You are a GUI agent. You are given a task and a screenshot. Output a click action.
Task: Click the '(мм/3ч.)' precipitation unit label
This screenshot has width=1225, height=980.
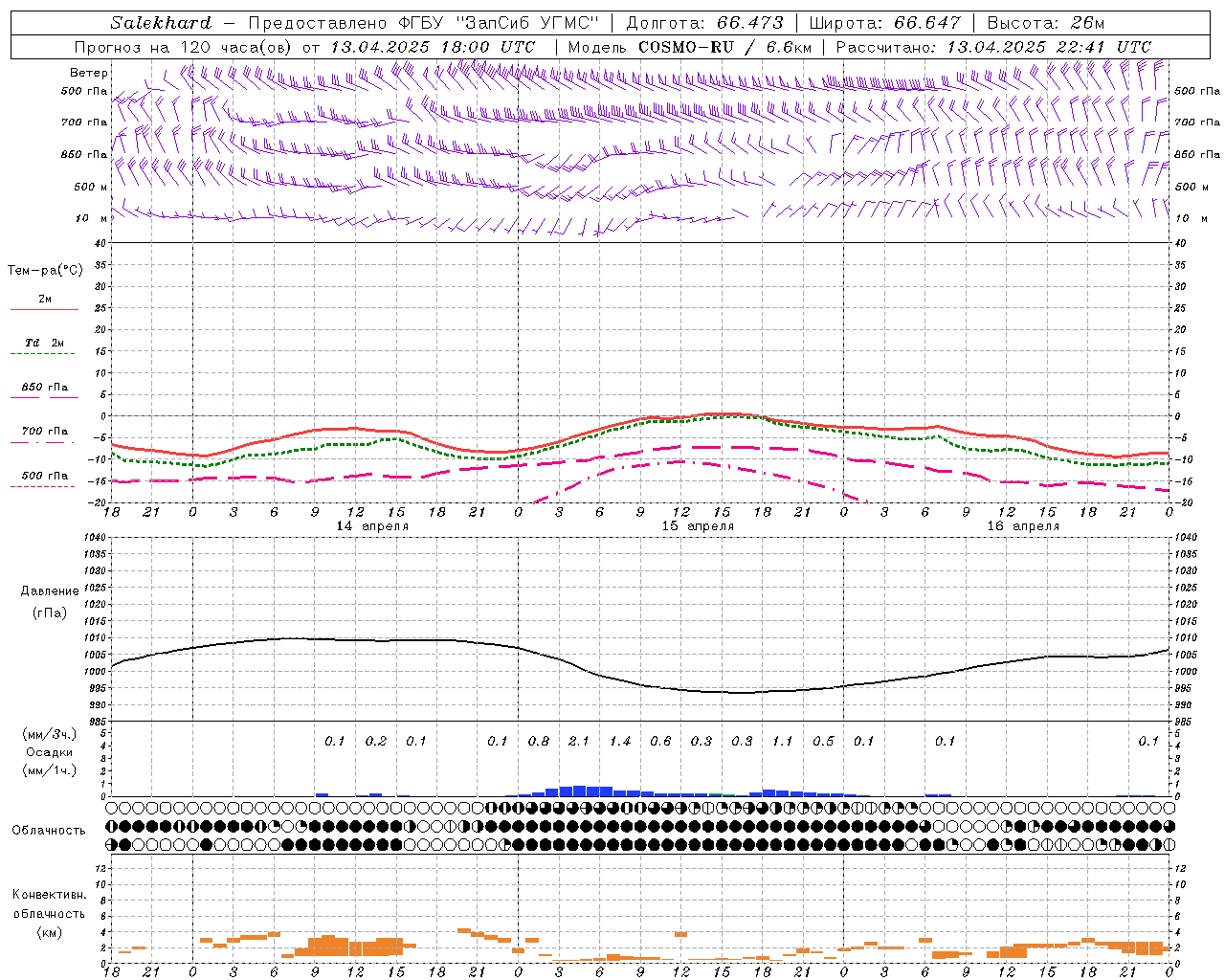coord(49,734)
